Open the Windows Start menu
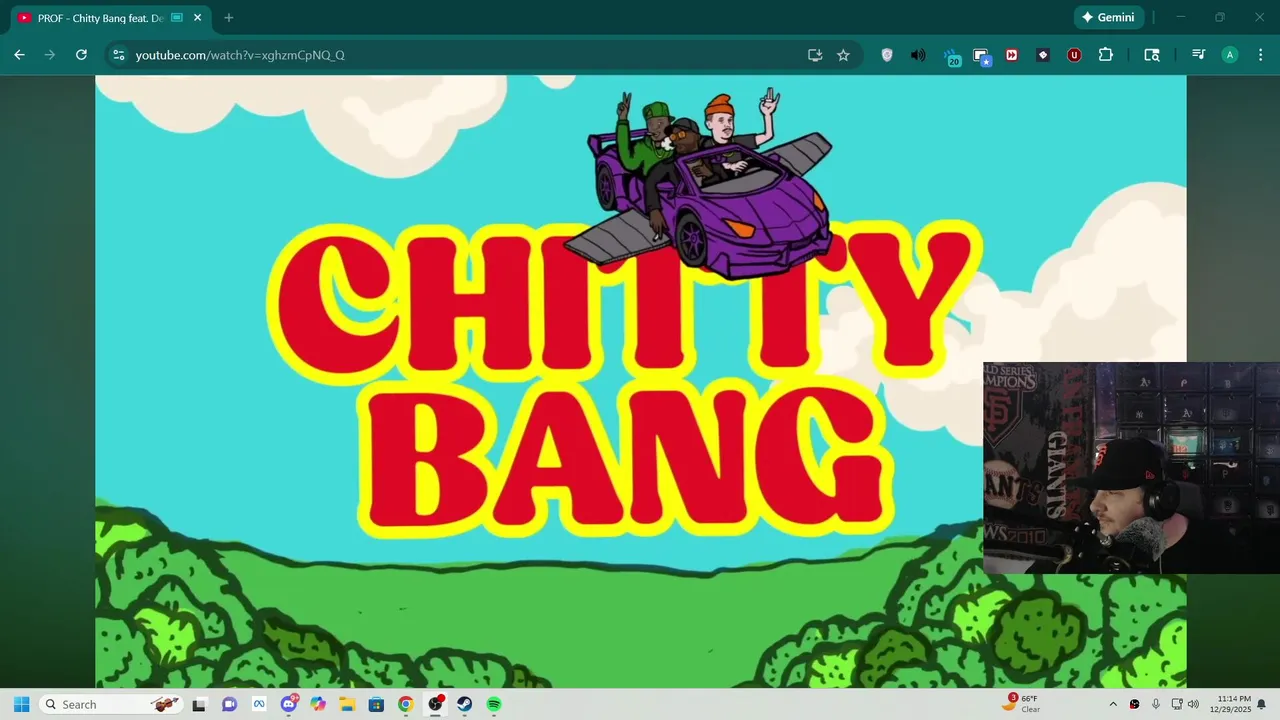This screenshot has width=1280, height=720. click(21, 704)
